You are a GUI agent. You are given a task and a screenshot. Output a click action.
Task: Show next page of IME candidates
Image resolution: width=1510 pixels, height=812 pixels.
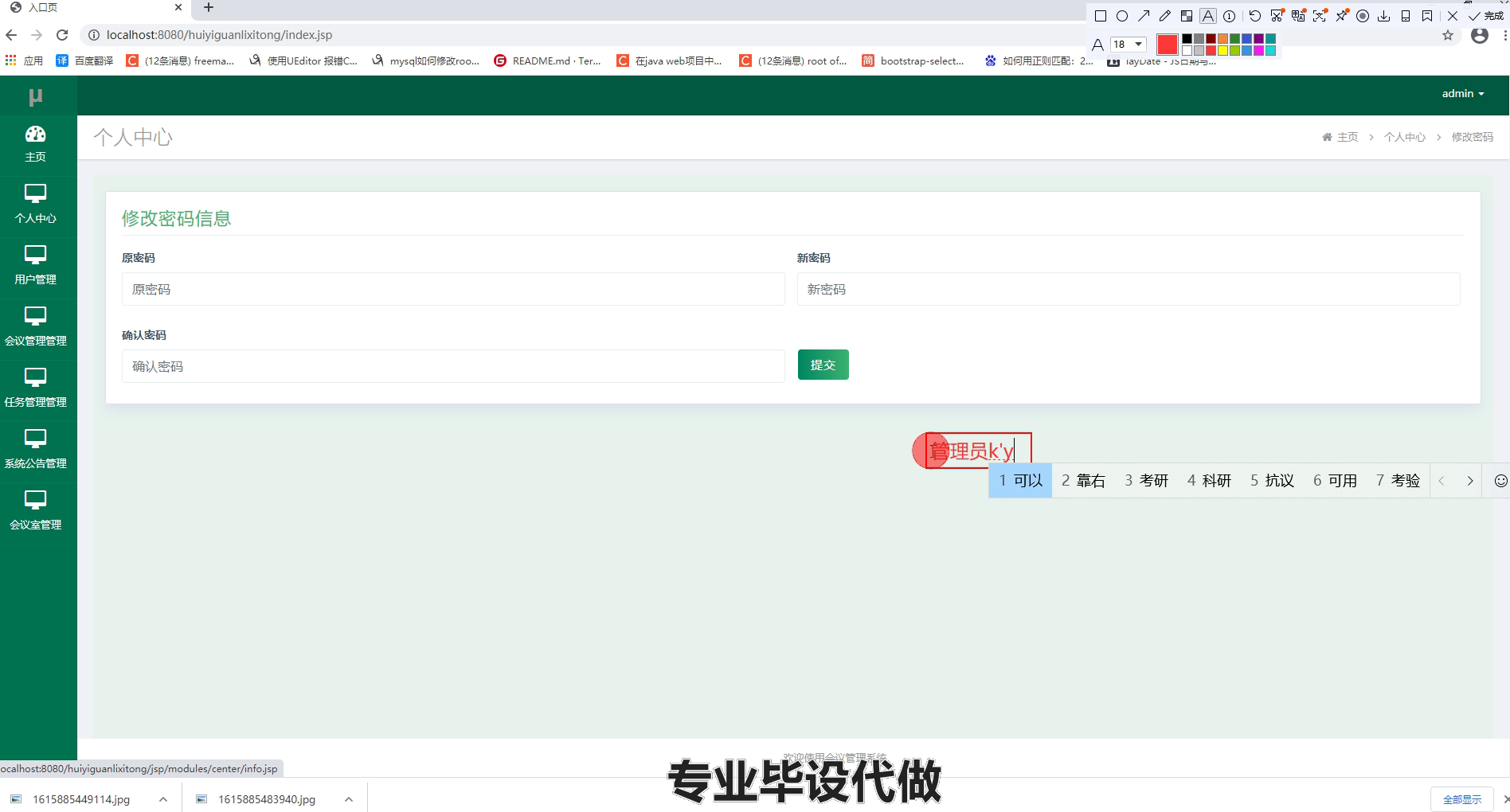point(1470,481)
